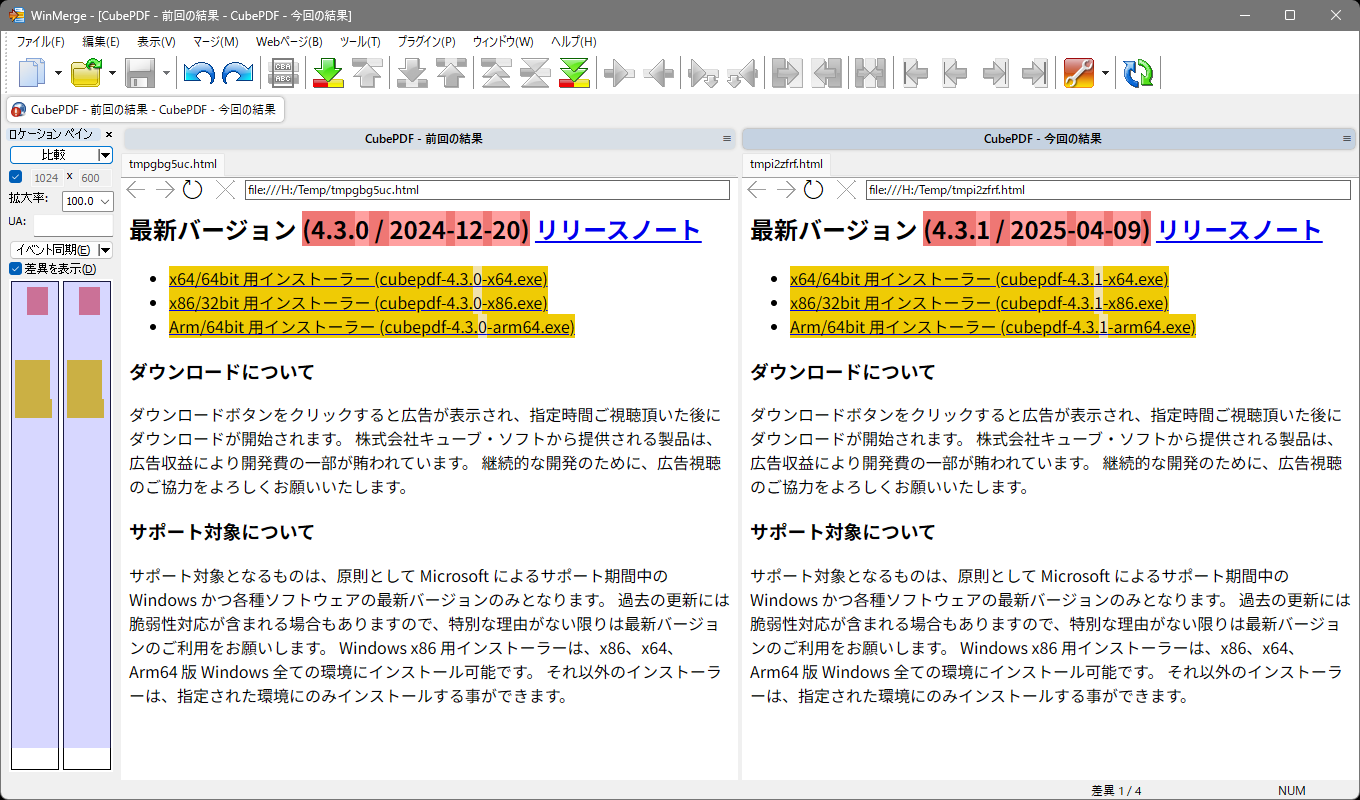Click the Undo blue arrow icon
Viewport: 1360px width, 800px height.
[199, 73]
